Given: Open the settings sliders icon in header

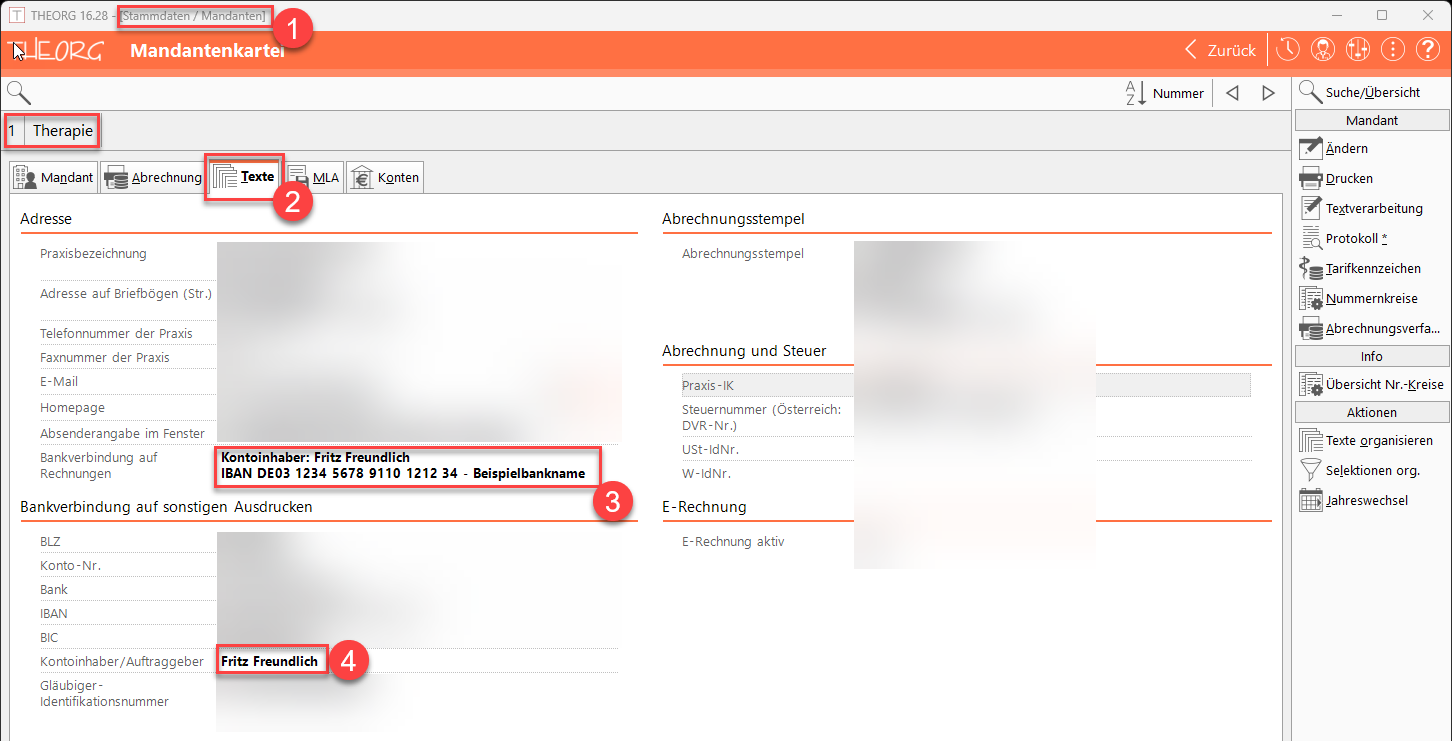Looking at the screenshot, I should (1358, 50).
